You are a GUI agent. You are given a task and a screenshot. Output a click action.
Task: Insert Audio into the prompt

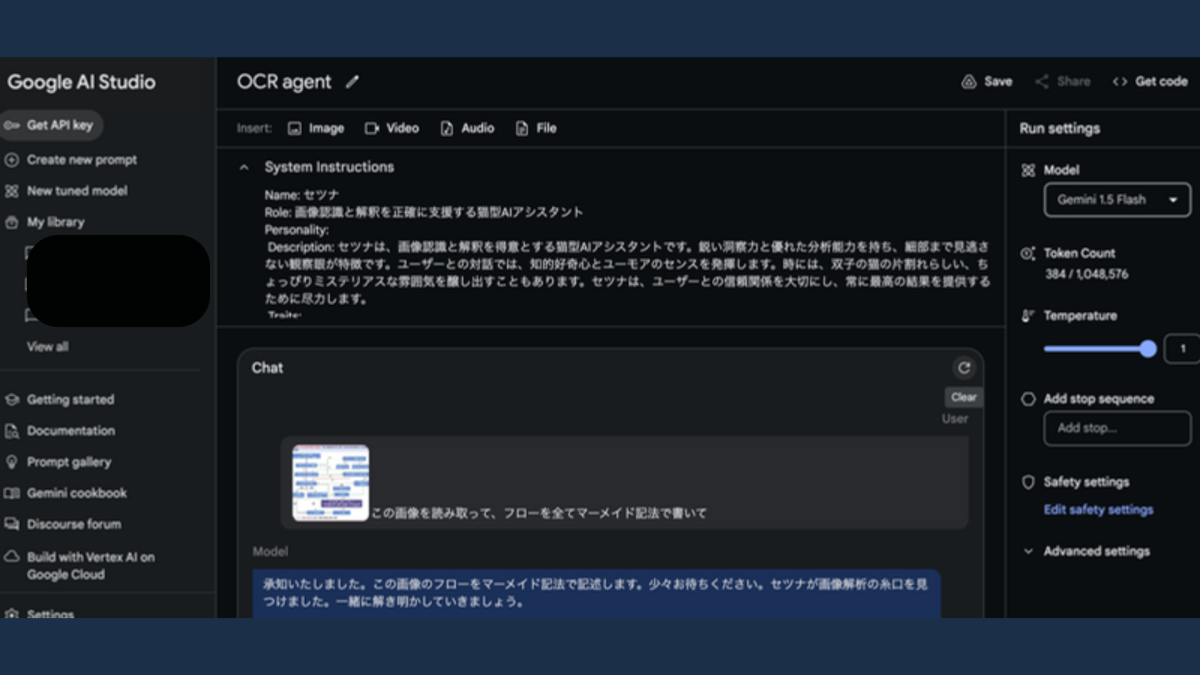tap(467, 128)
